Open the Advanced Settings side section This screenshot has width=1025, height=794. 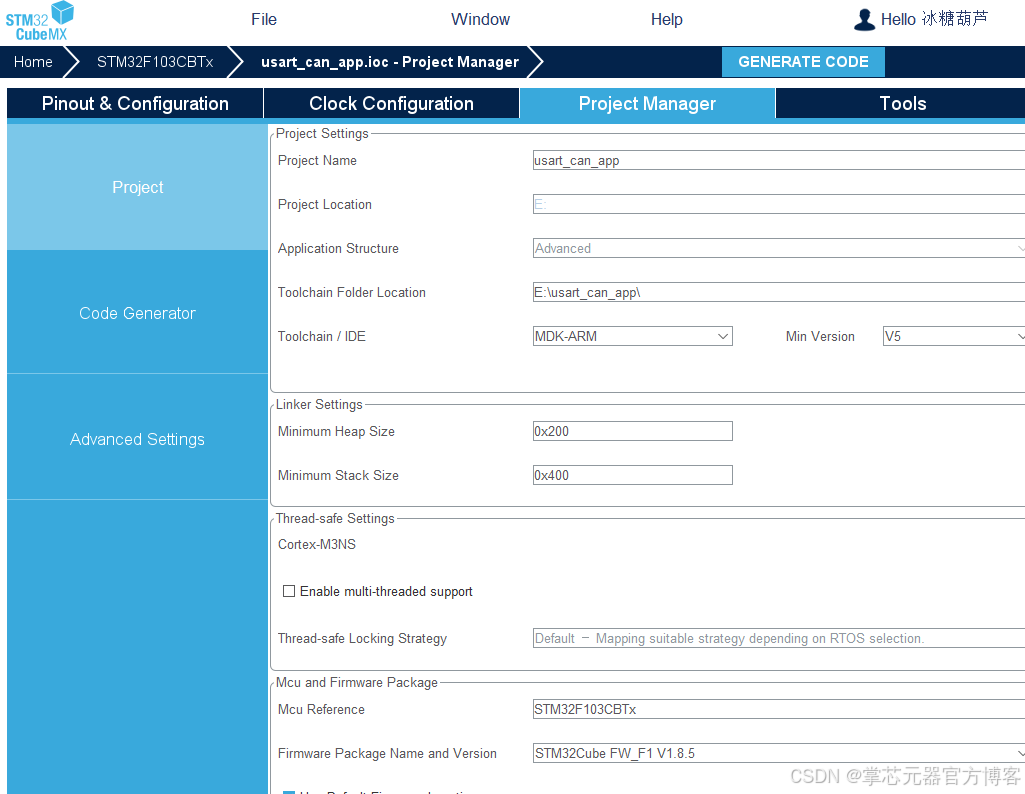point(137,439)
